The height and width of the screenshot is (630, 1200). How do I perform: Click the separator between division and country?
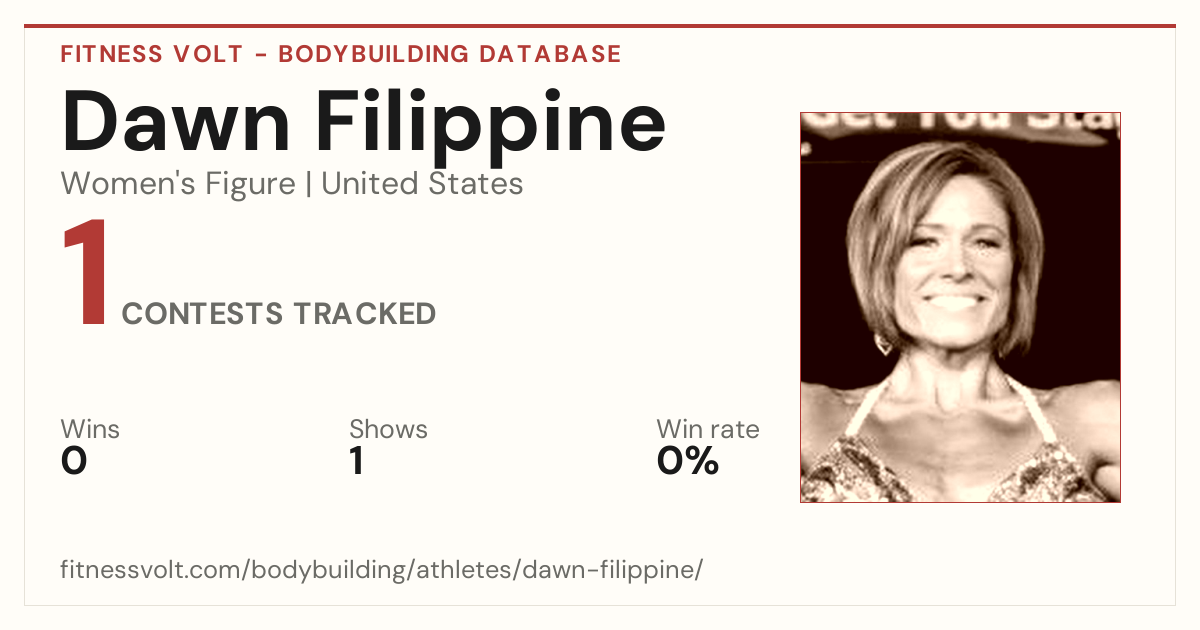(308, 184)
